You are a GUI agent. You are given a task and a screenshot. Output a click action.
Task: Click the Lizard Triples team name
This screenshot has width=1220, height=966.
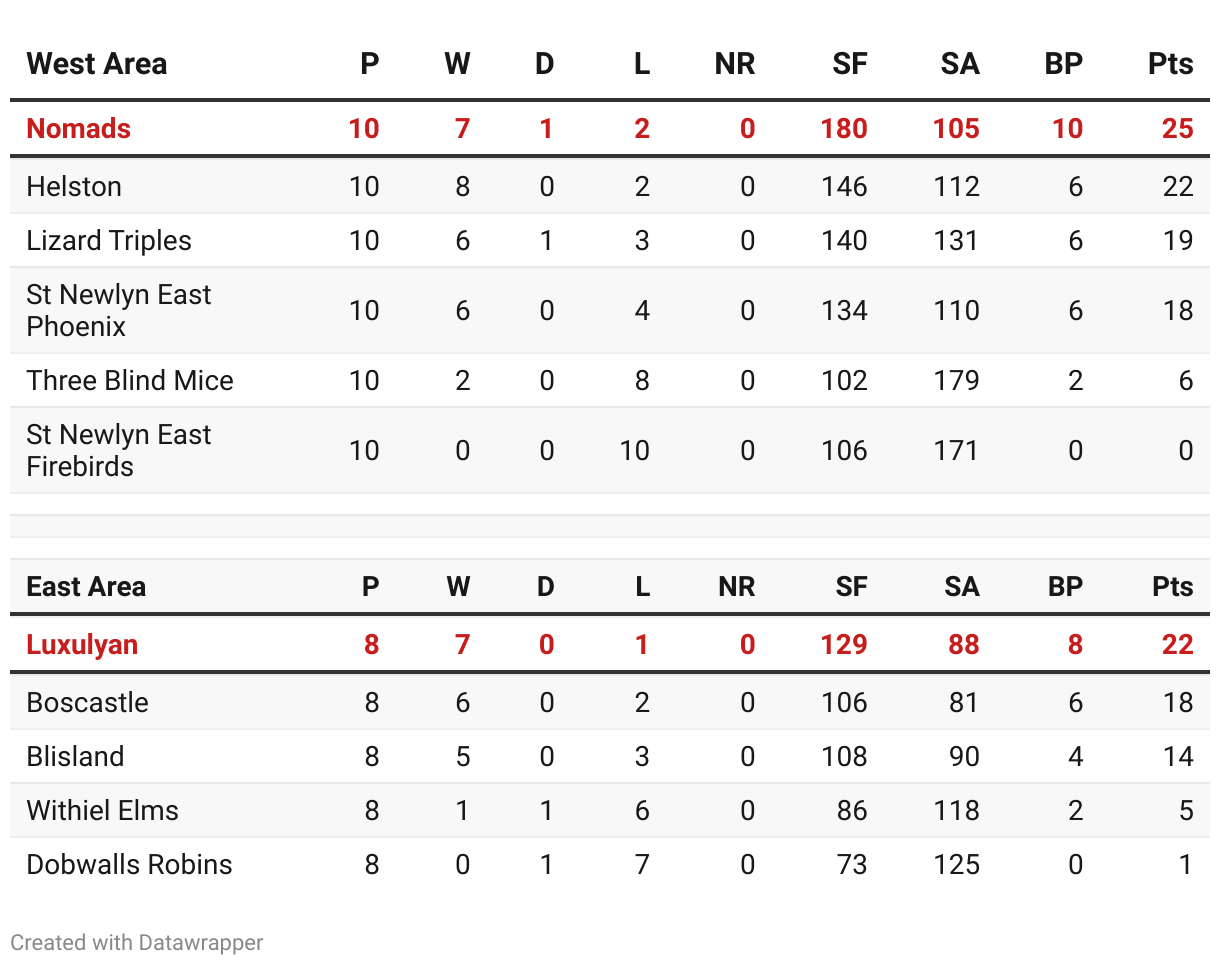point(109,240)
